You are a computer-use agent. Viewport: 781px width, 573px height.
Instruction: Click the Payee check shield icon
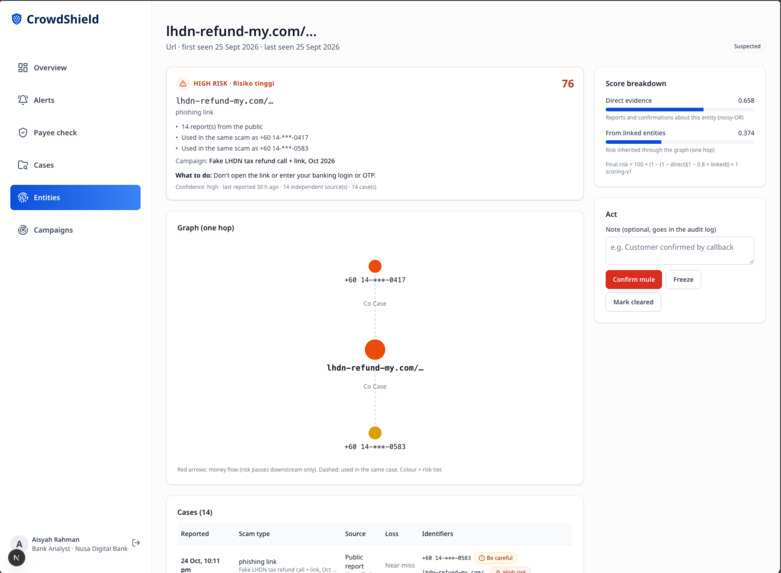click(x=23, y=133)
